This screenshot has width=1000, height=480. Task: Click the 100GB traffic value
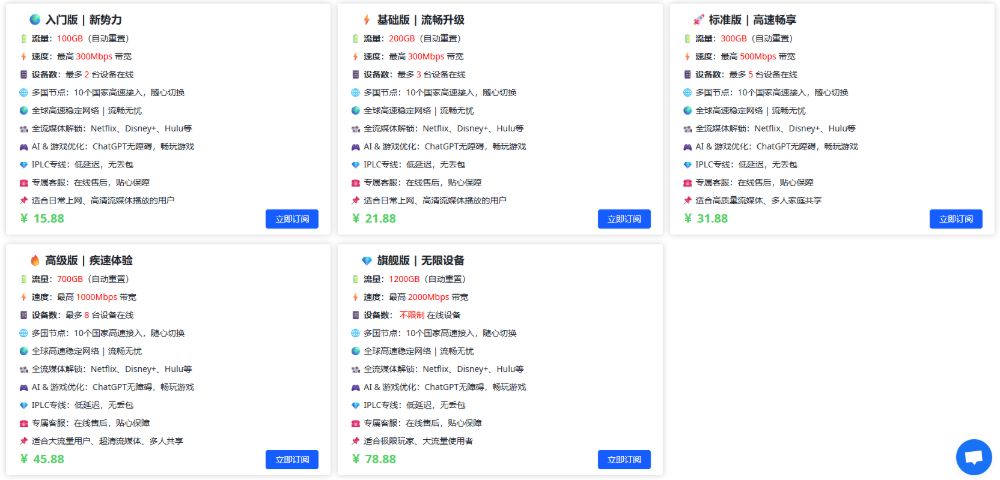coord(70,38)
